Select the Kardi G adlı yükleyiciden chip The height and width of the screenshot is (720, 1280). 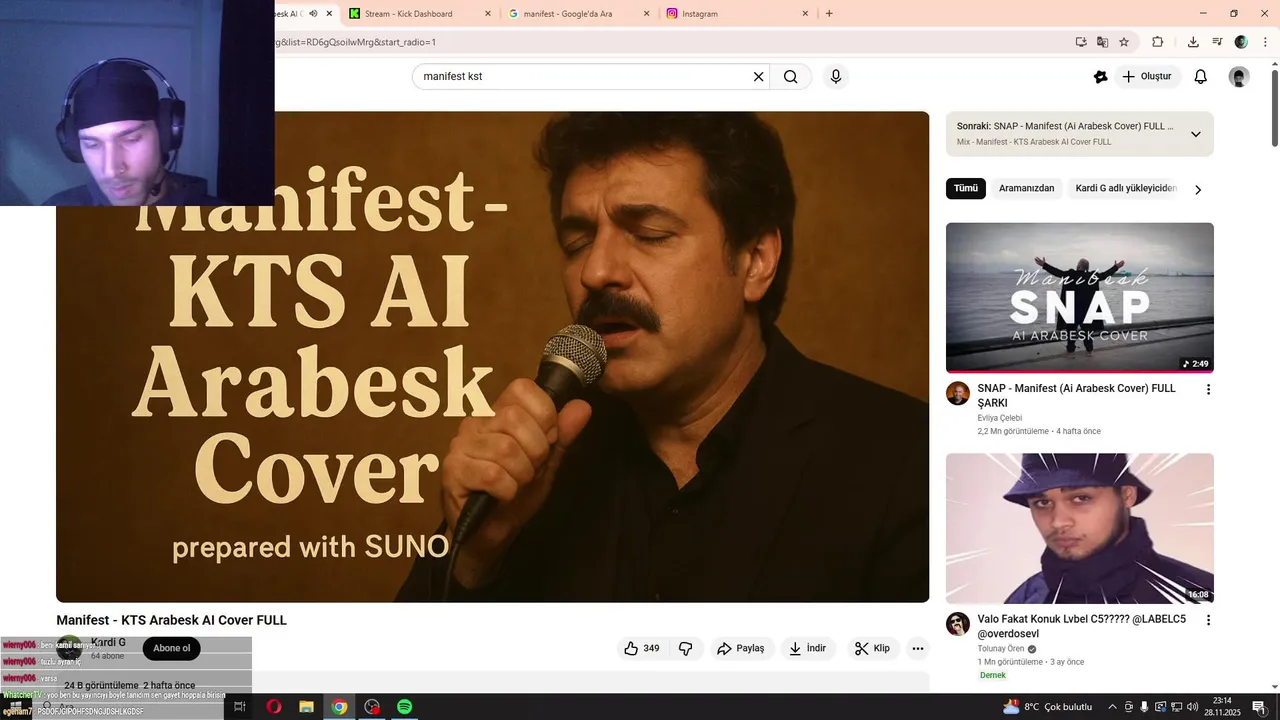1125,188
